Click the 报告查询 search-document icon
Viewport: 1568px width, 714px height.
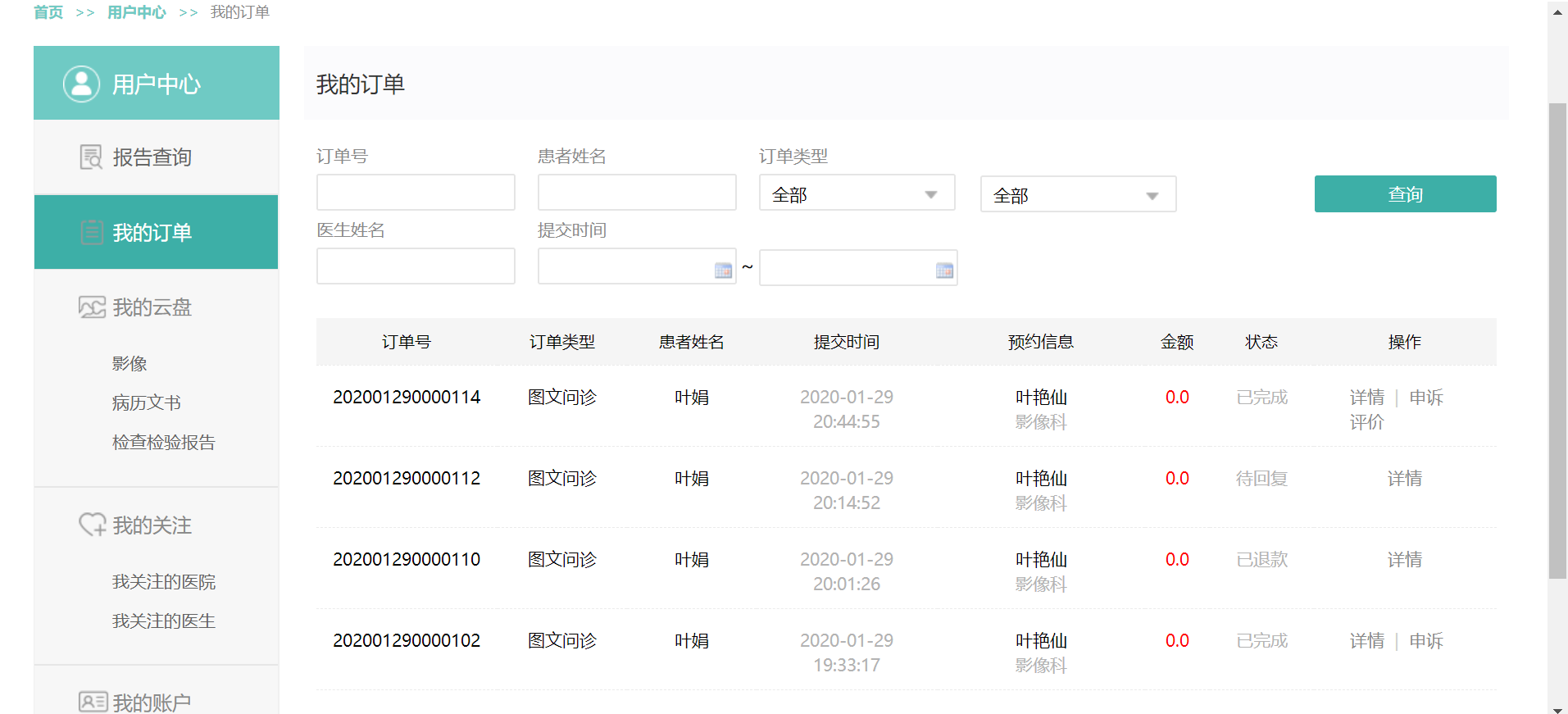[91, 157]
